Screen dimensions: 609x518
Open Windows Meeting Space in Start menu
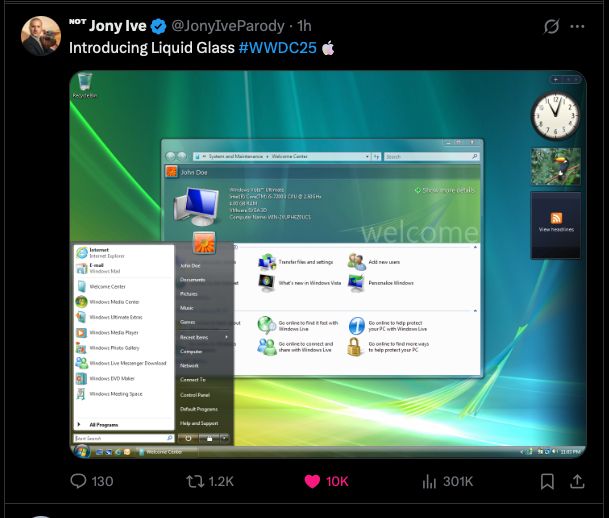123,394
